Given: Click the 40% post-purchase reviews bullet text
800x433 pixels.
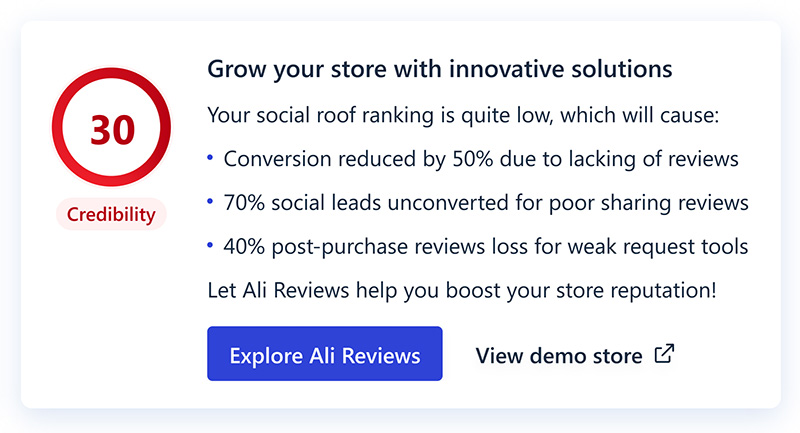Looking at the screenshot, I should coord(486,247).
